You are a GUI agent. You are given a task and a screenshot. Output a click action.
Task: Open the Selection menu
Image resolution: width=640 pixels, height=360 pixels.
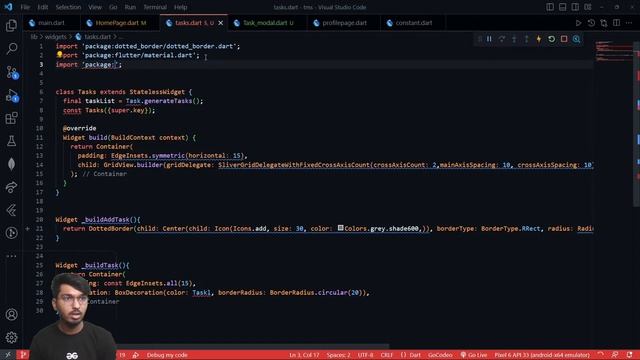68,7
